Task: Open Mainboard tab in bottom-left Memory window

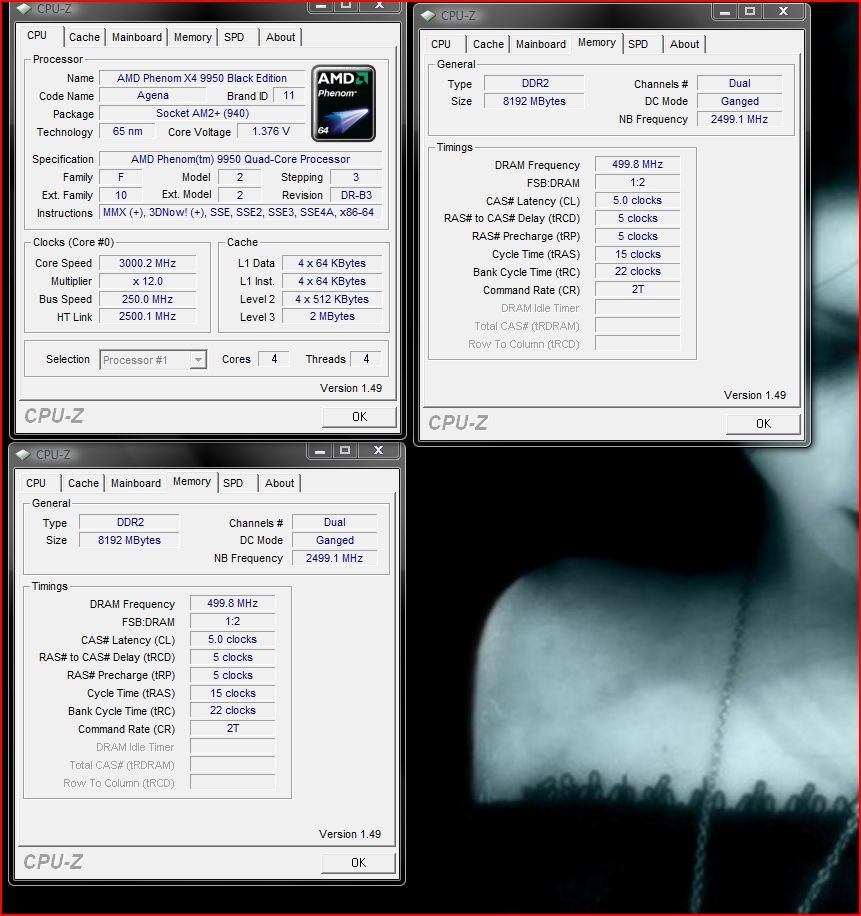Action: pyautogui.click(x=136, y=483)
